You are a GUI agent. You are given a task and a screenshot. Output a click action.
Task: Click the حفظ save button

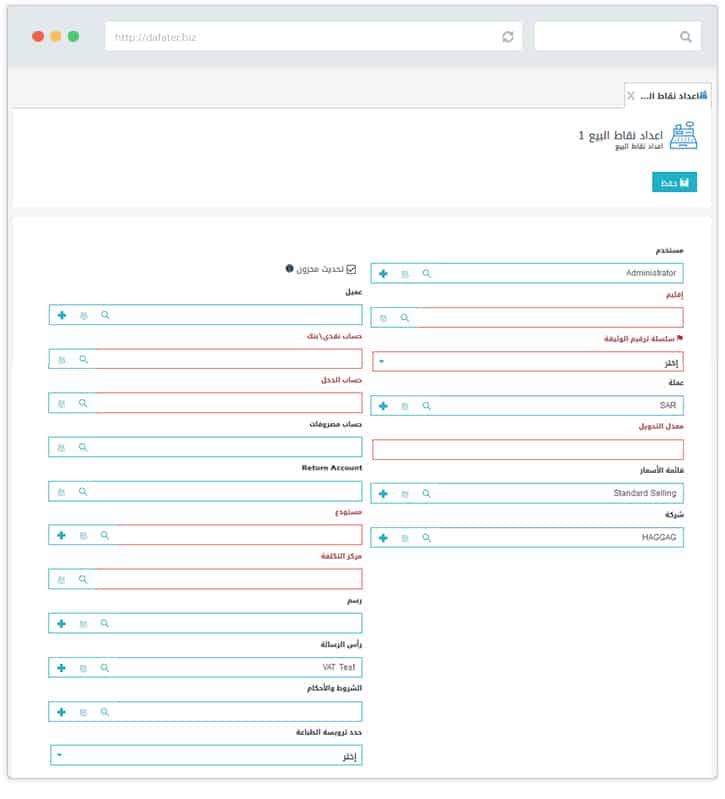[674, 182]
